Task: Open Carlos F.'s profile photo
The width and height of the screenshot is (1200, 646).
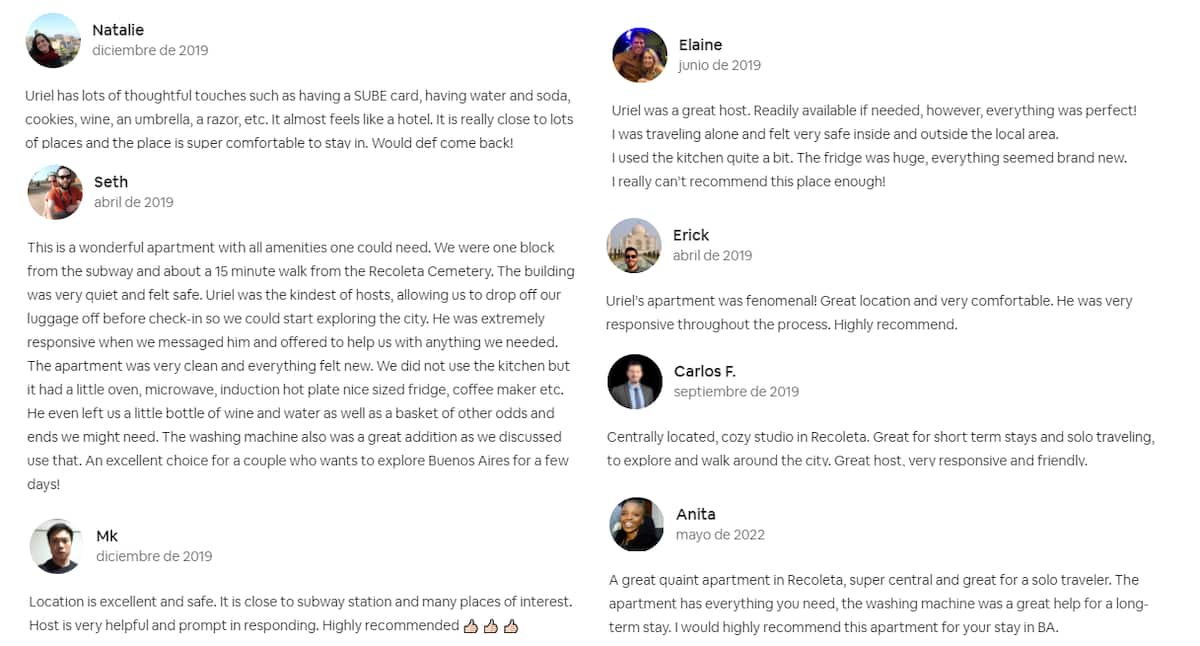Action: click(x=635, y=382)
